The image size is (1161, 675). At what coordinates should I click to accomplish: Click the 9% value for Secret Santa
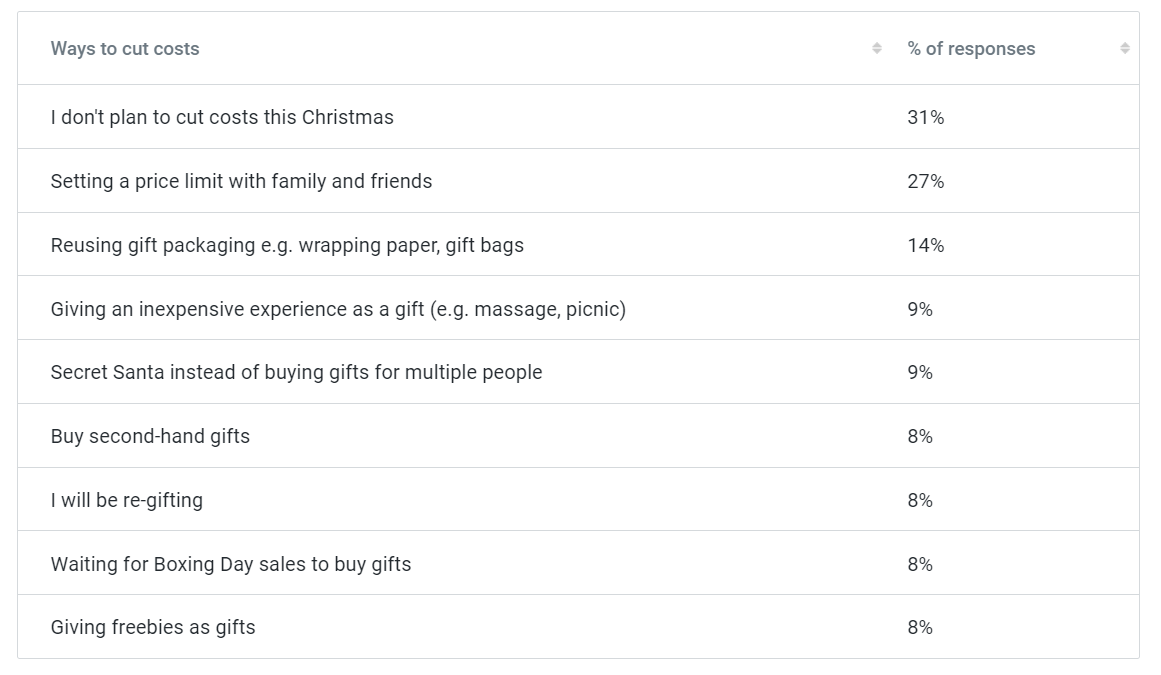(920, 372)
